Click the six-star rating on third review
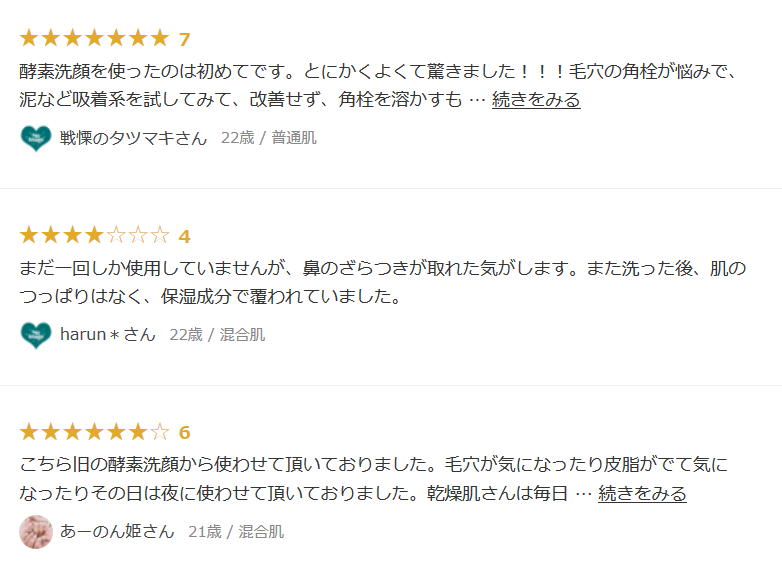The height and width of the screenshot is (572, 782). point(94,433)
